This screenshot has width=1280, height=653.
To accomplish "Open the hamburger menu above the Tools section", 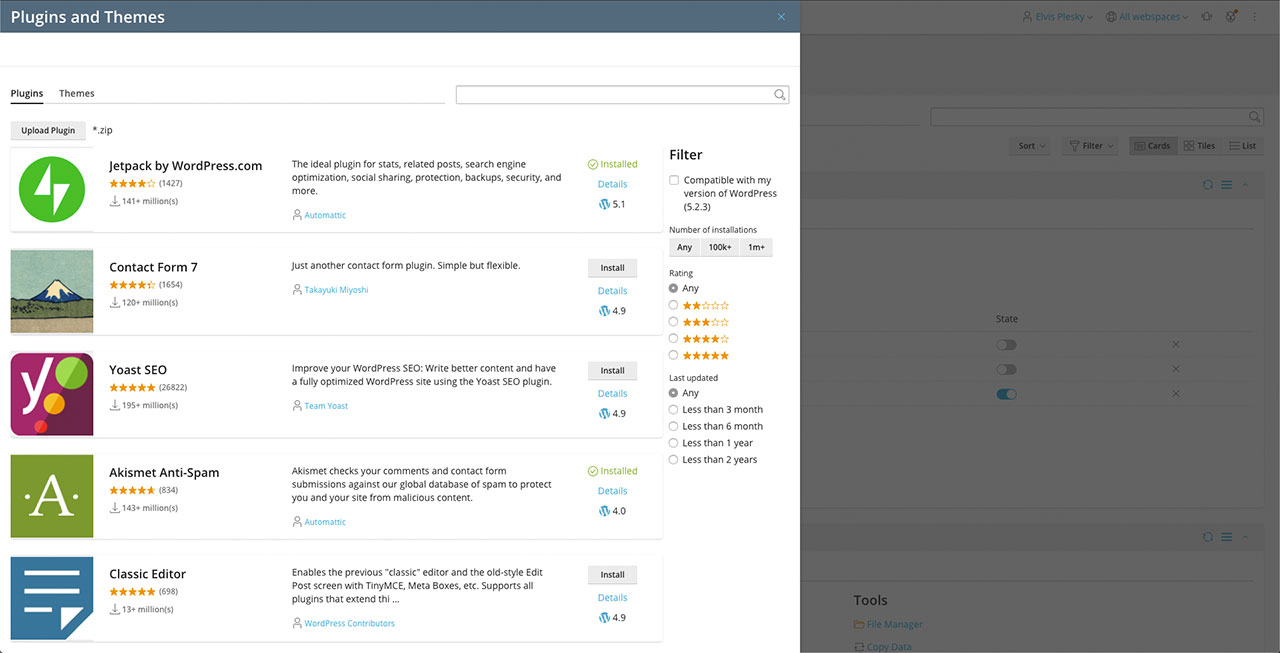I will click(1226, 537).
